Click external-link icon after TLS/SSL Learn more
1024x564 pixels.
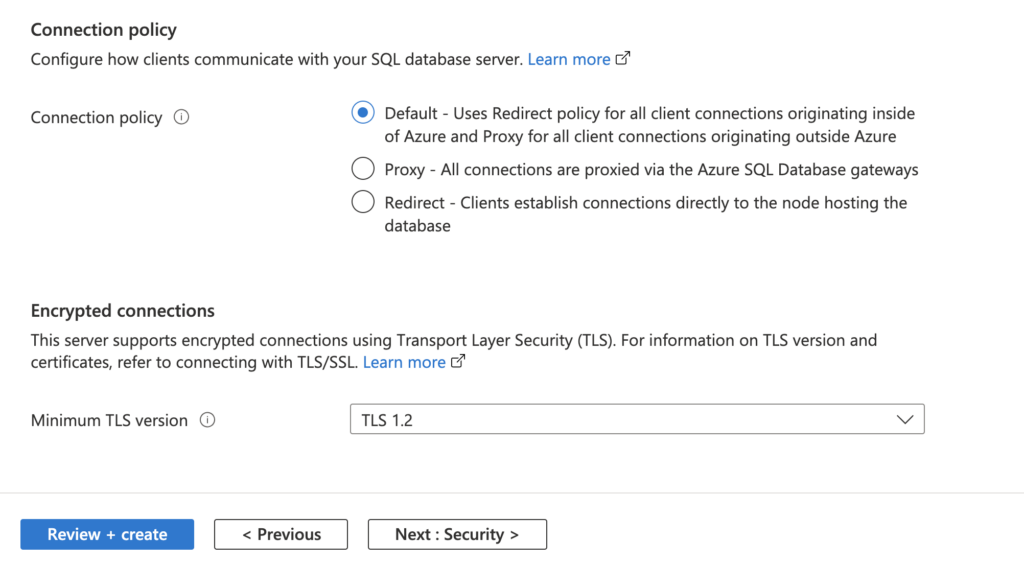[x=458, y=362]
